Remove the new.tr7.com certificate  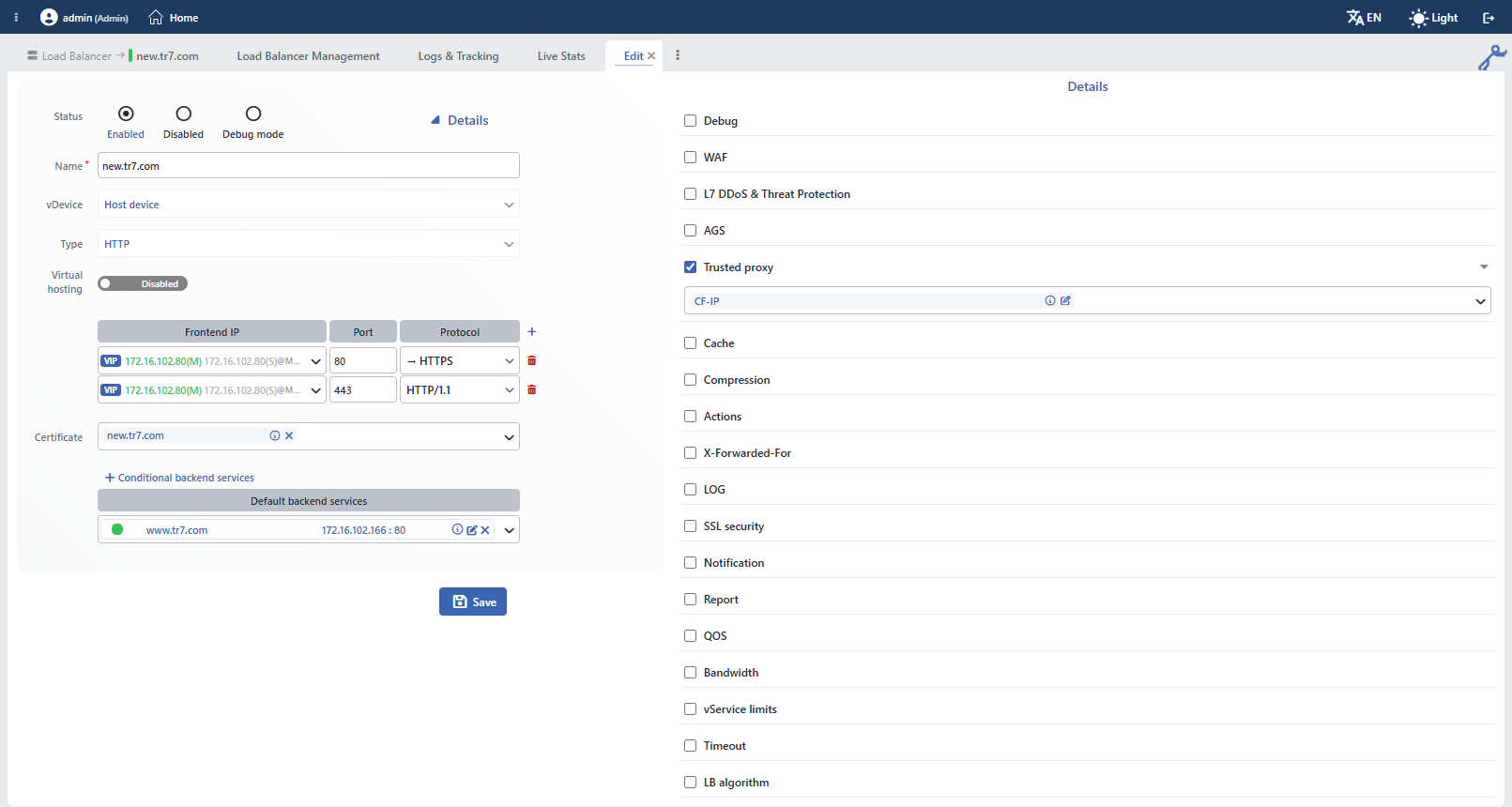click(x=289, y=435)
